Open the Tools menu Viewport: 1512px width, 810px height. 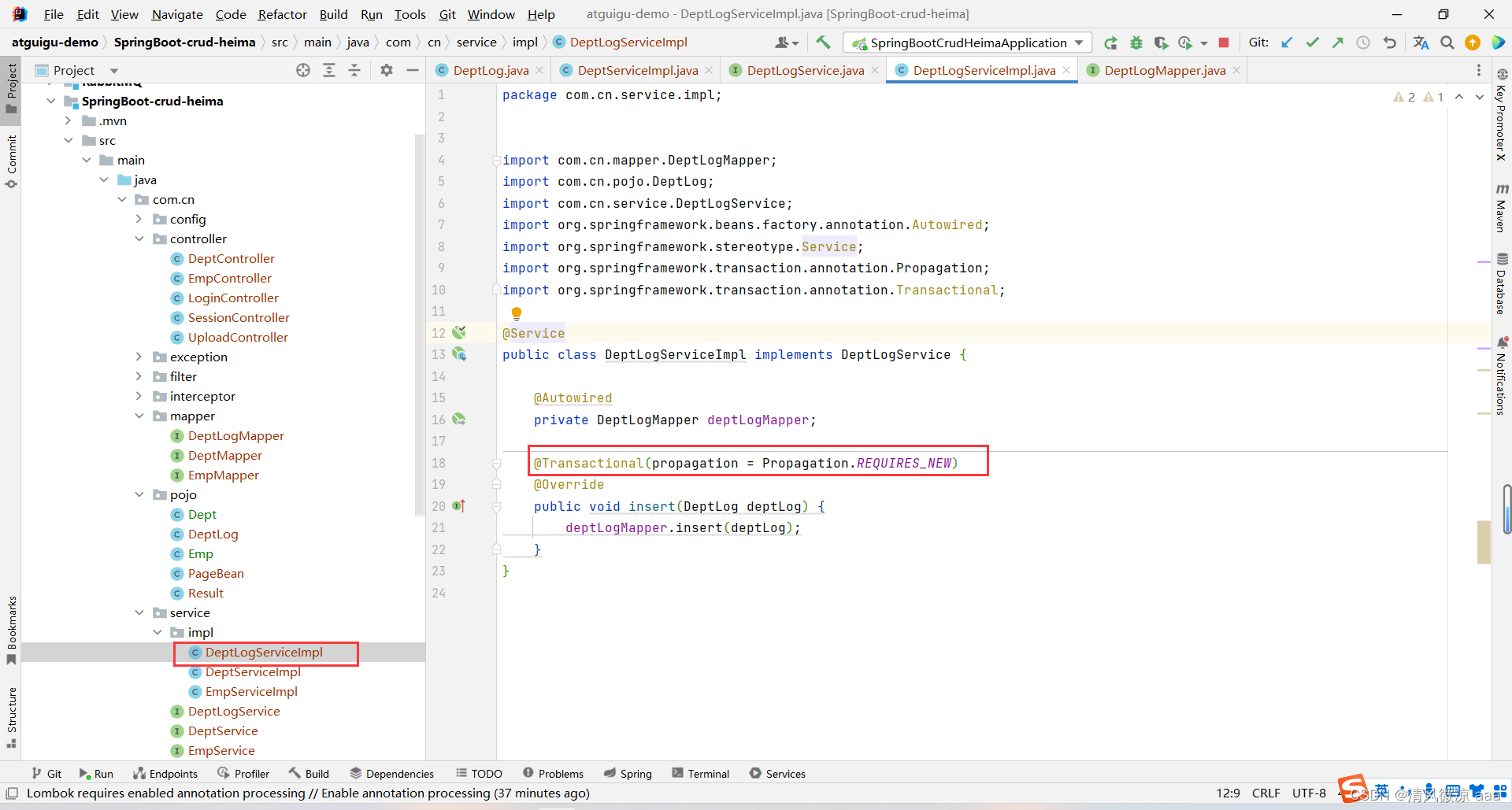(409, 14)
